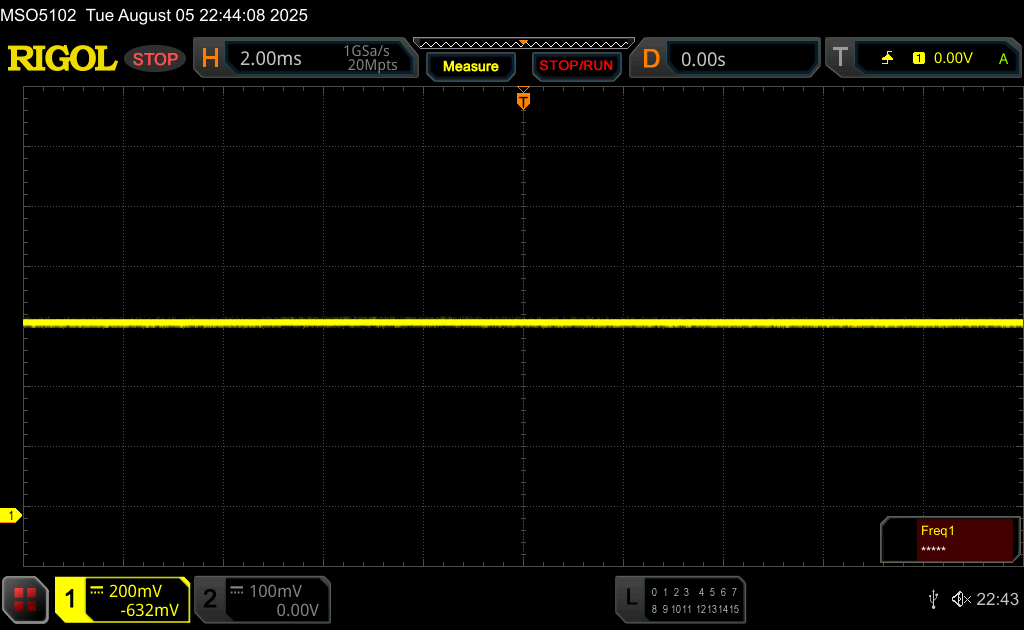1024x630 pixels.
Task: Toggle acquisition with the STOP/RUN button
Action: [x=575, y=66]
